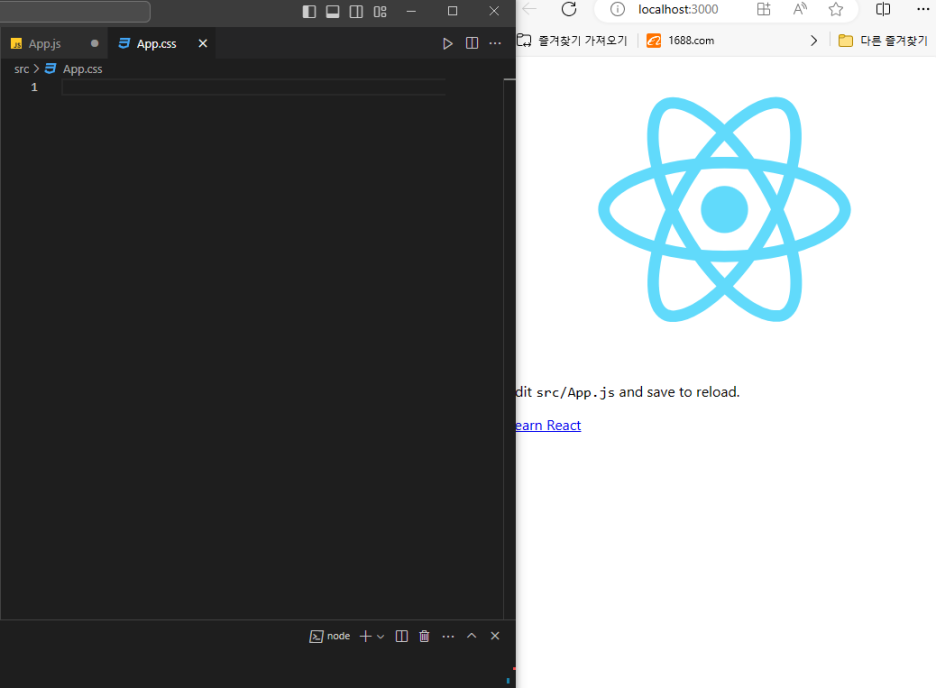The height and width of the screenshot is (688, 936).
Task: Toggle primary side bar in VS Code
Action: (309, 11)
